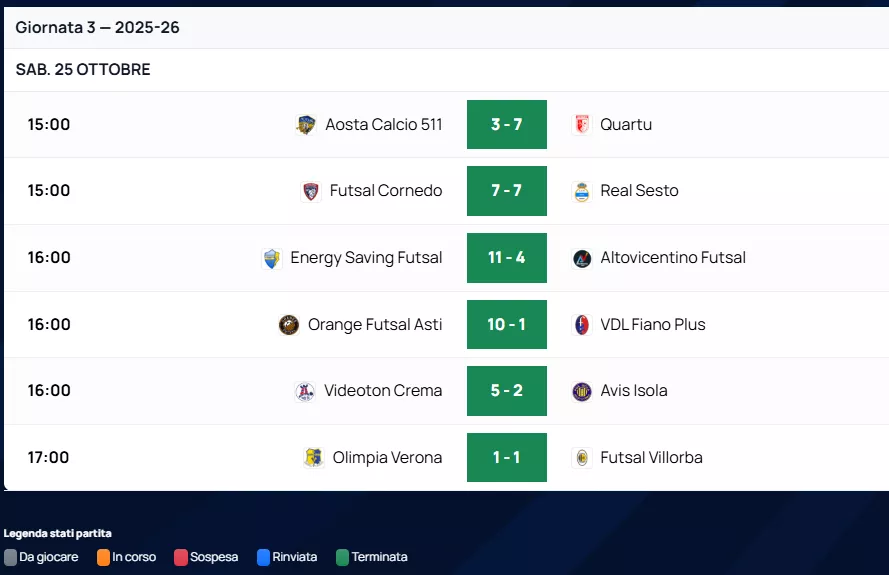Click the Futsal Cornedo team crest

click(x=311, y=191)
